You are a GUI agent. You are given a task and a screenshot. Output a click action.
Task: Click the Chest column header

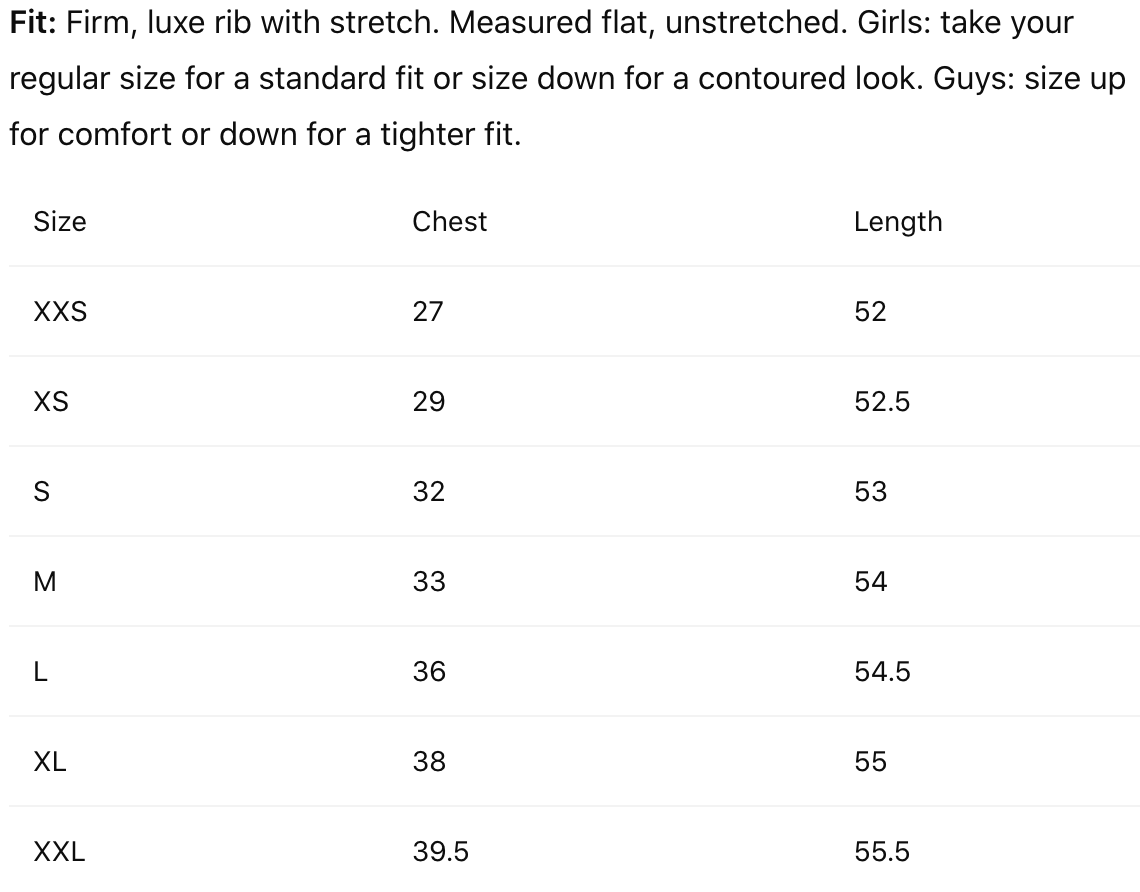click(449, 222)
